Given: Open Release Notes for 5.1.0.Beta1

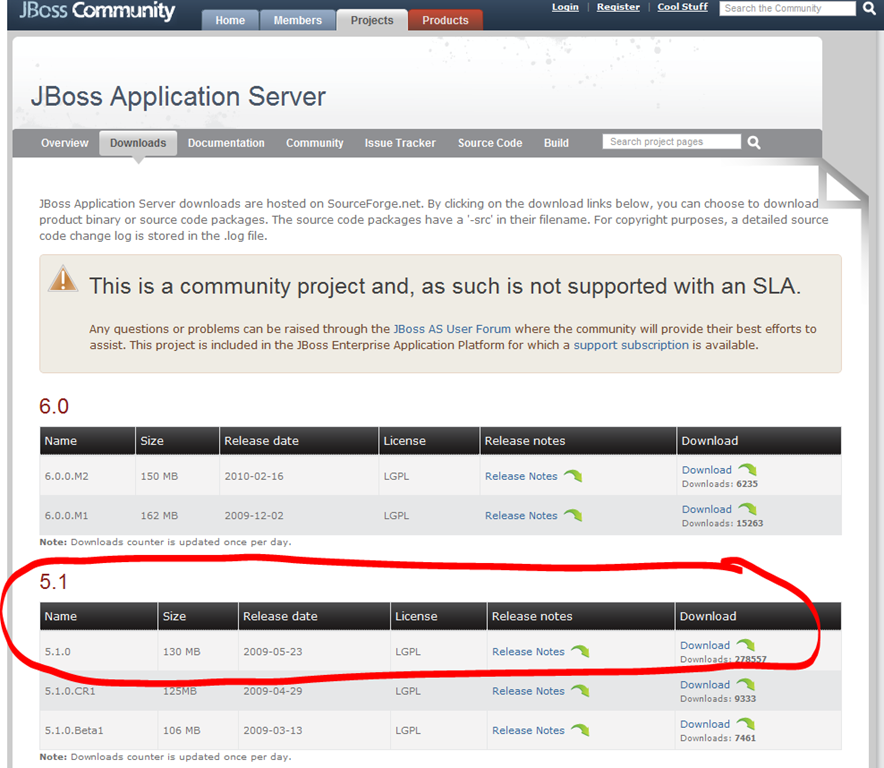Looking at the screenshot, I should 528,731.
